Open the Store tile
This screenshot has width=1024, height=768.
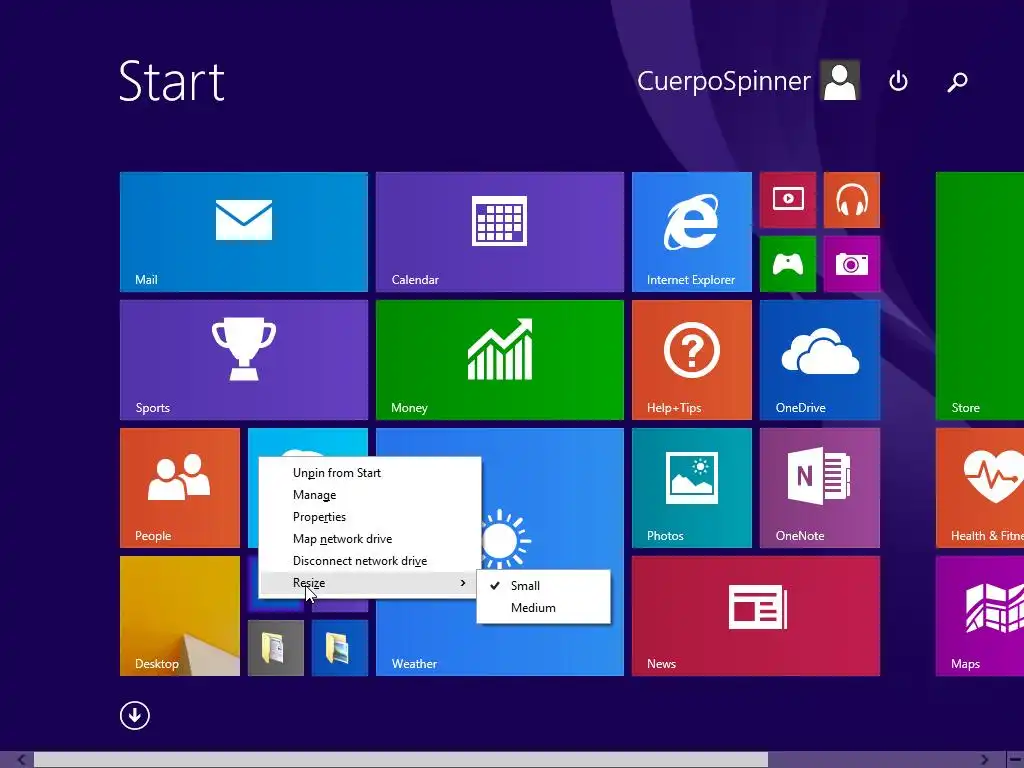point(980,296)
